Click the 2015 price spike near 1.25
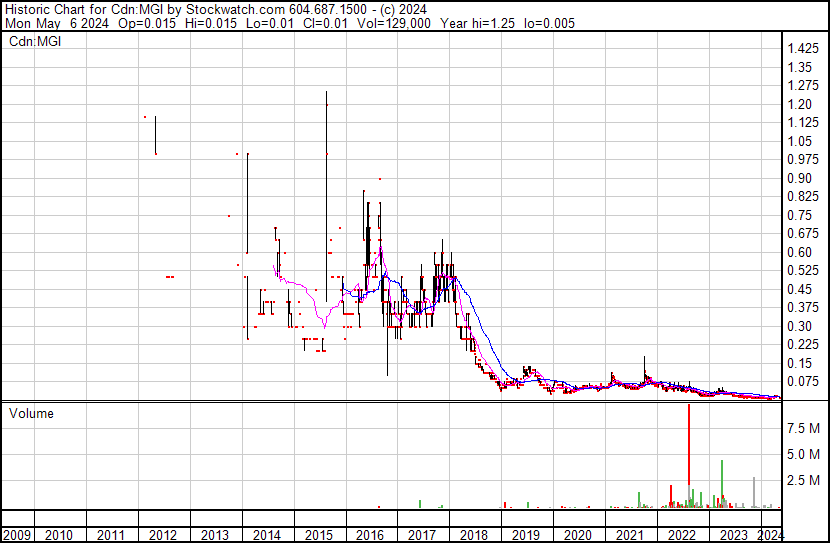The height and width of the screenshot is (543, 830). point(326,196)
